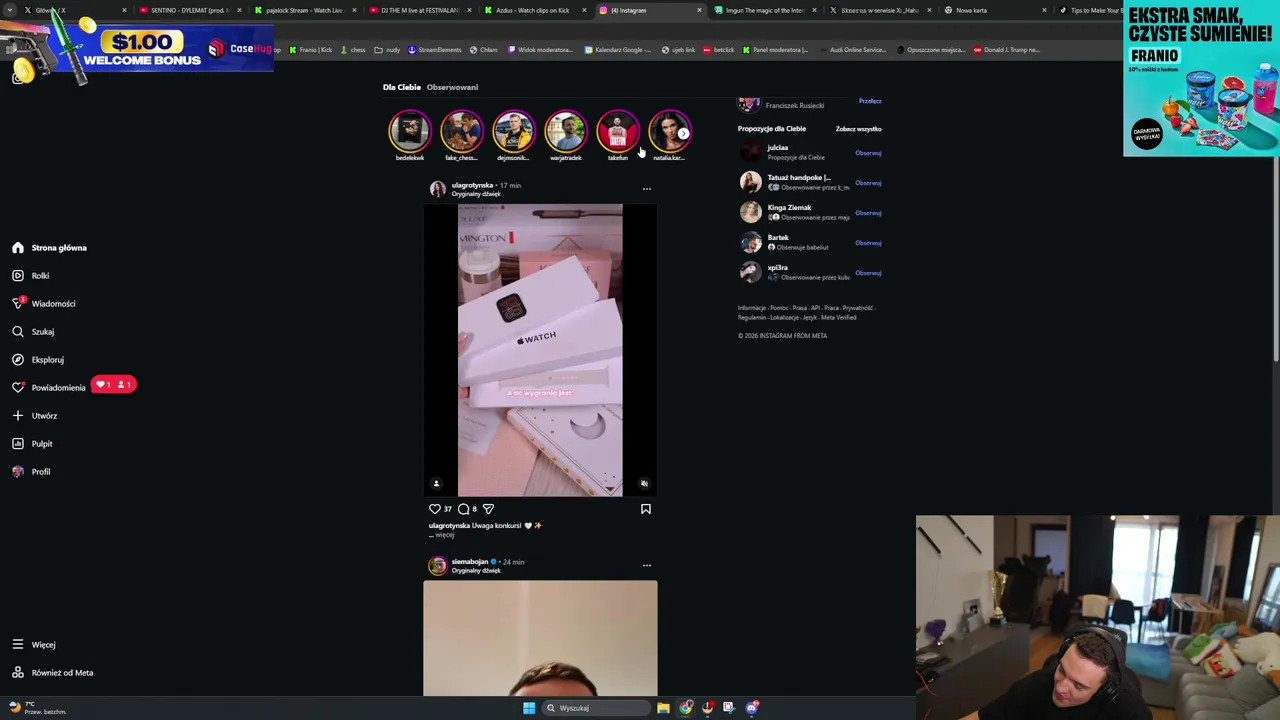Open siemabojan profile name on post
The height and width of the screenshot is (720, 1280).
tap(470, 562)
